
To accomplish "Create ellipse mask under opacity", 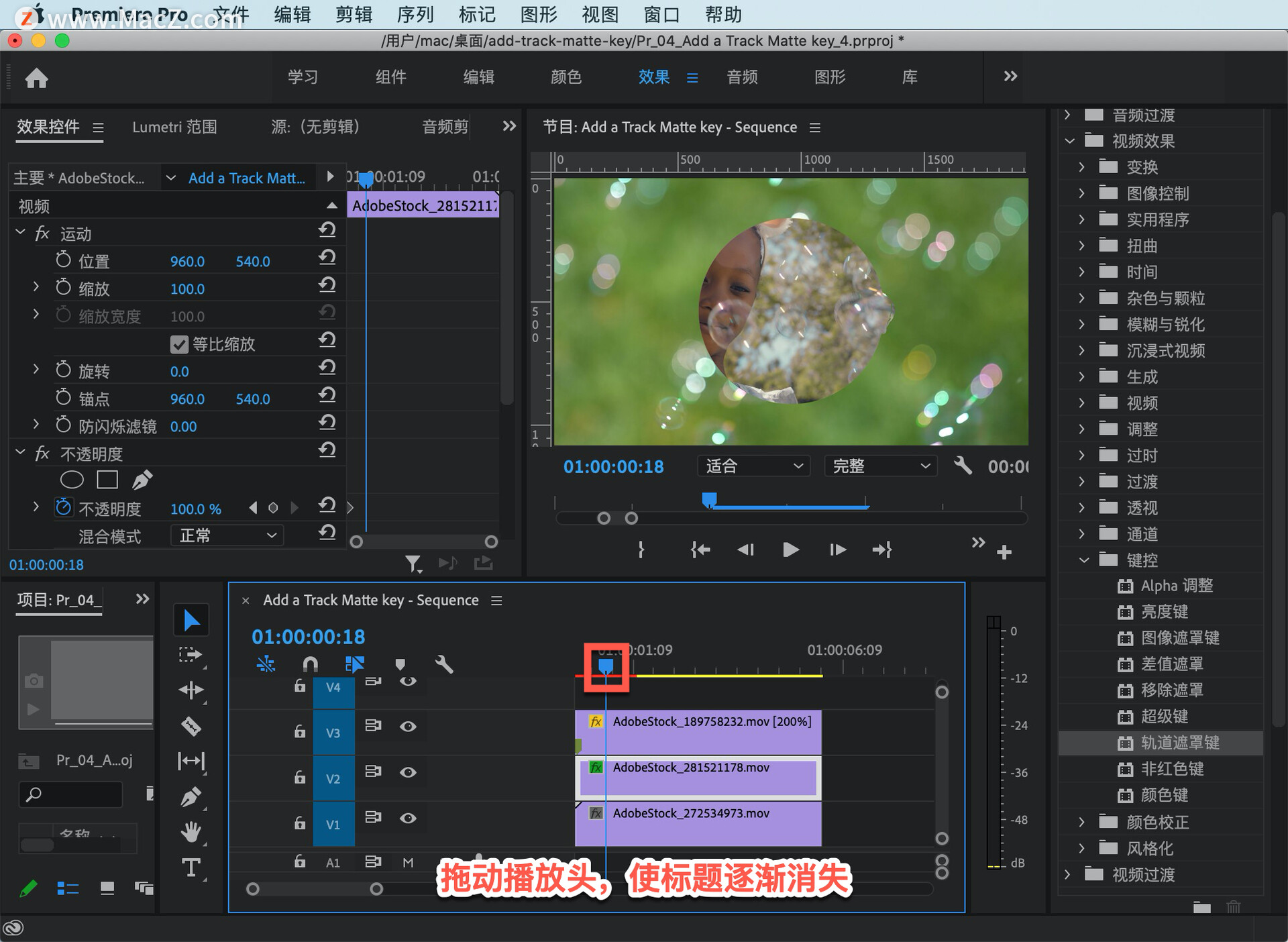I will pos(72,480).
